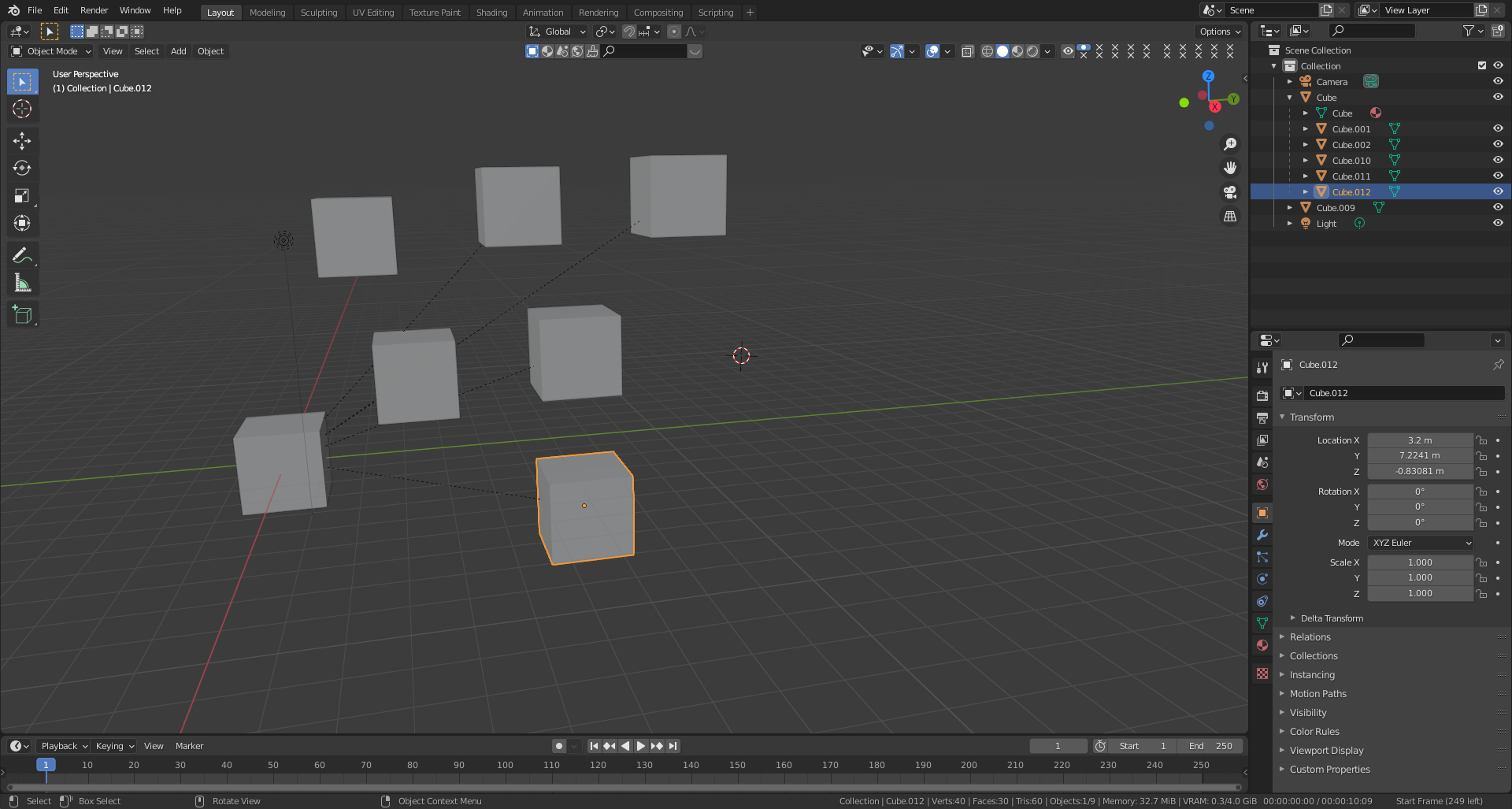Image resolution: width=1512 pixels, height=809 pixels.
Task: Click the Scale Z value slider
Action: [1420, 593]
